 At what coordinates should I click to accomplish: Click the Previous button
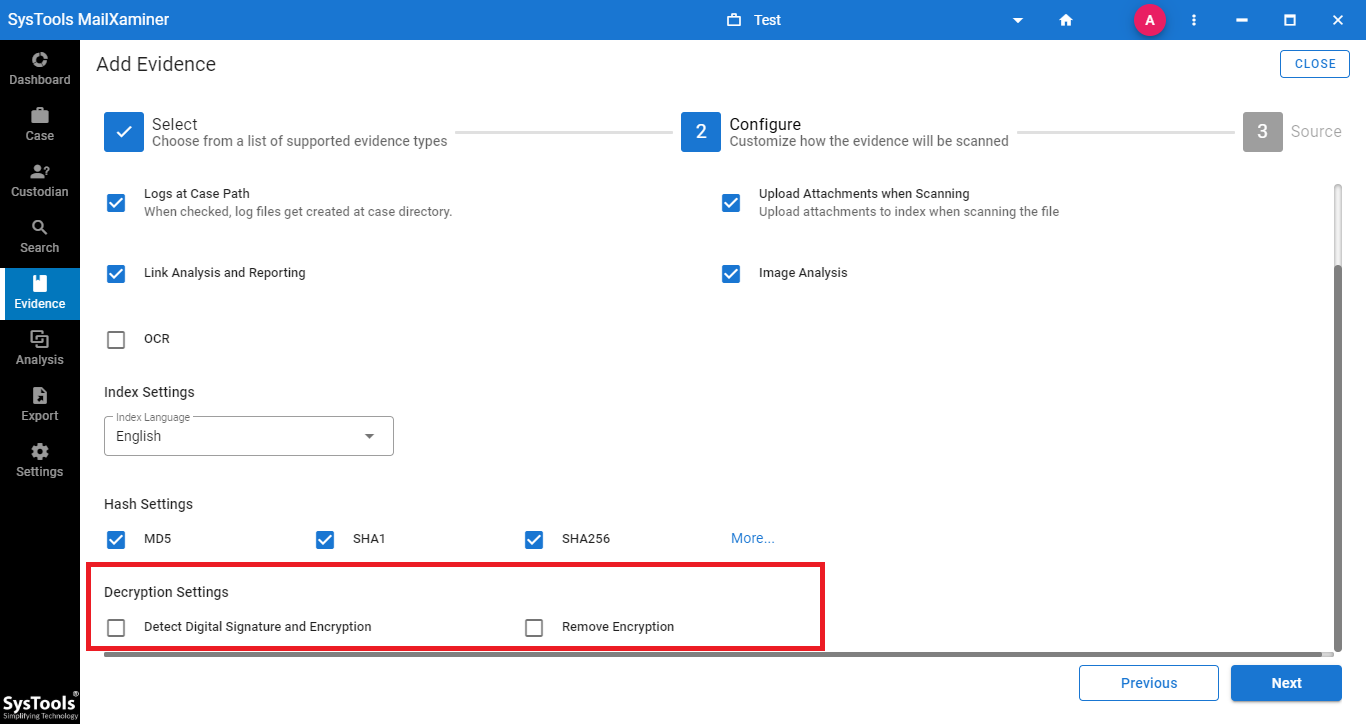coord(1149,683)
